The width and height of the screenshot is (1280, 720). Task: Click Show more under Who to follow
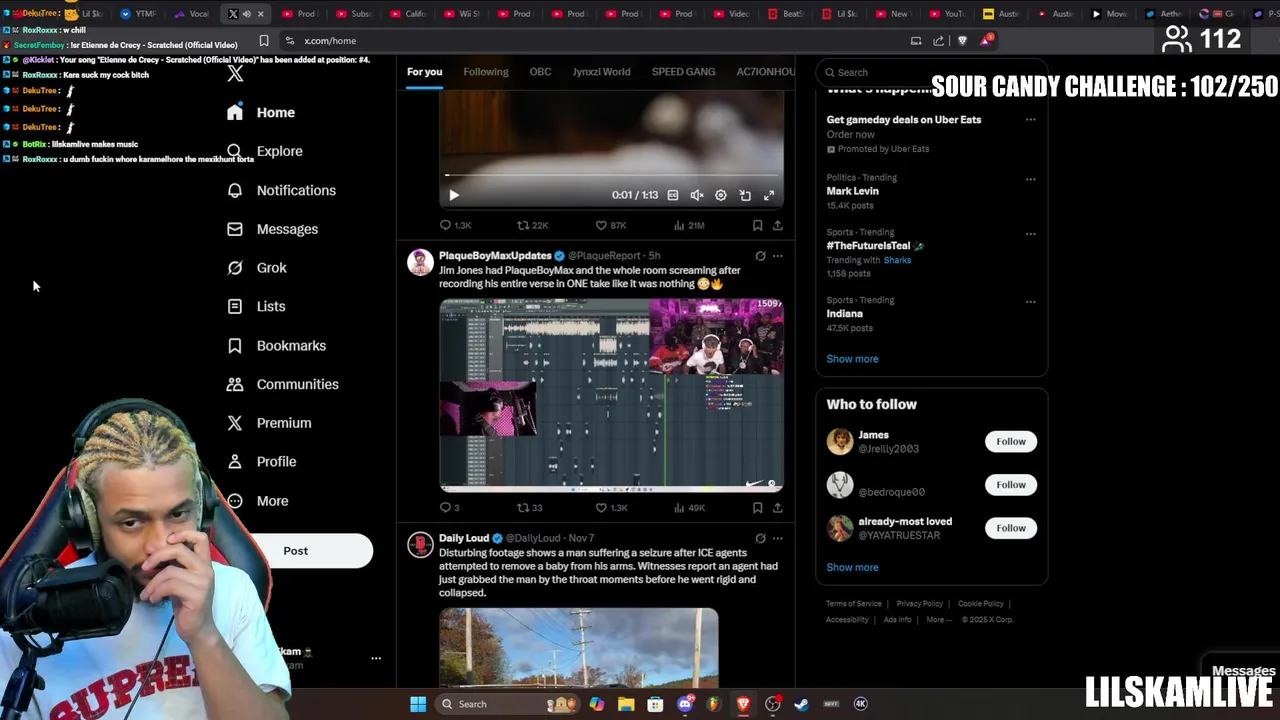(x=852, y=568)
